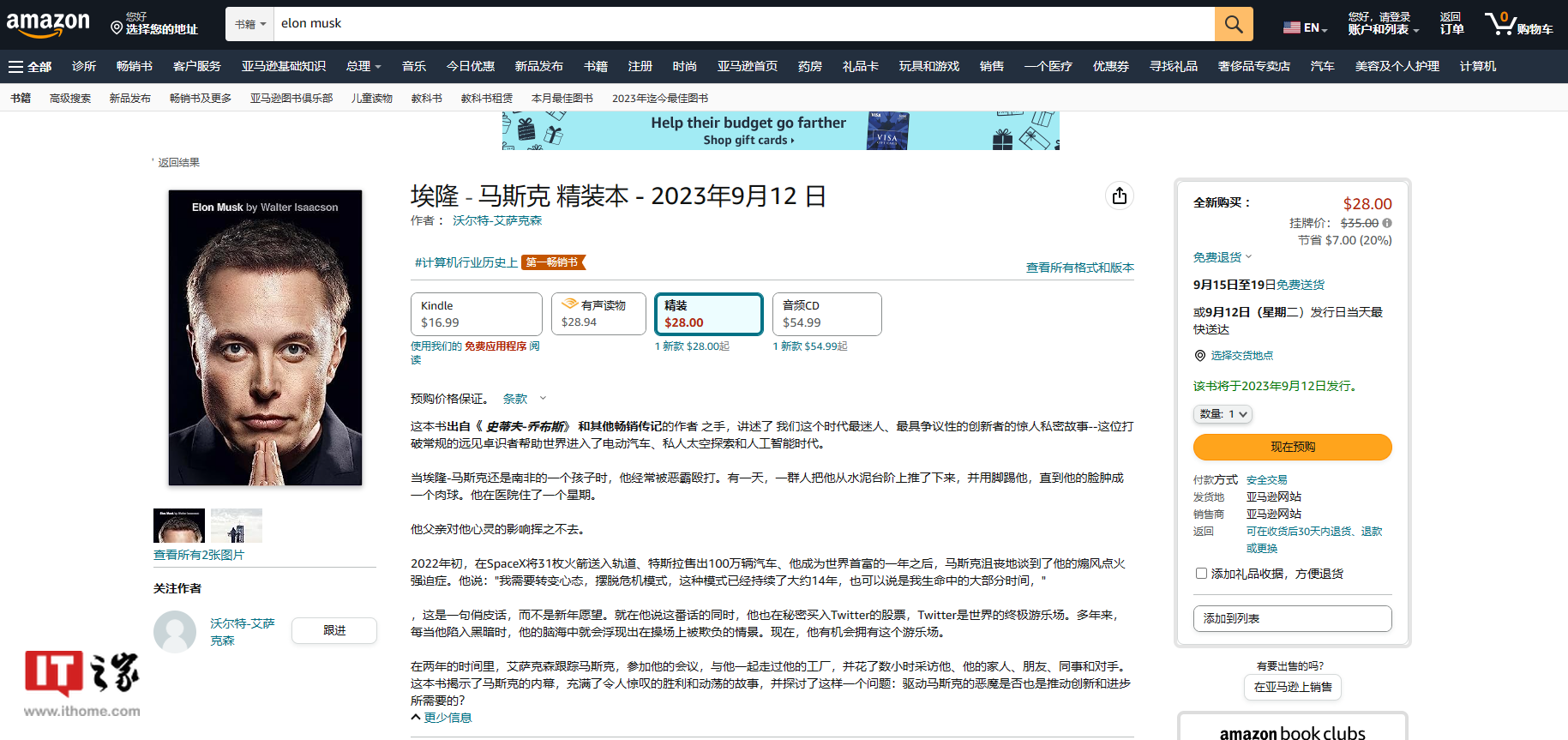
Task: Click the 现在预购 pre-order button
Action: (x=1292, y=447)
